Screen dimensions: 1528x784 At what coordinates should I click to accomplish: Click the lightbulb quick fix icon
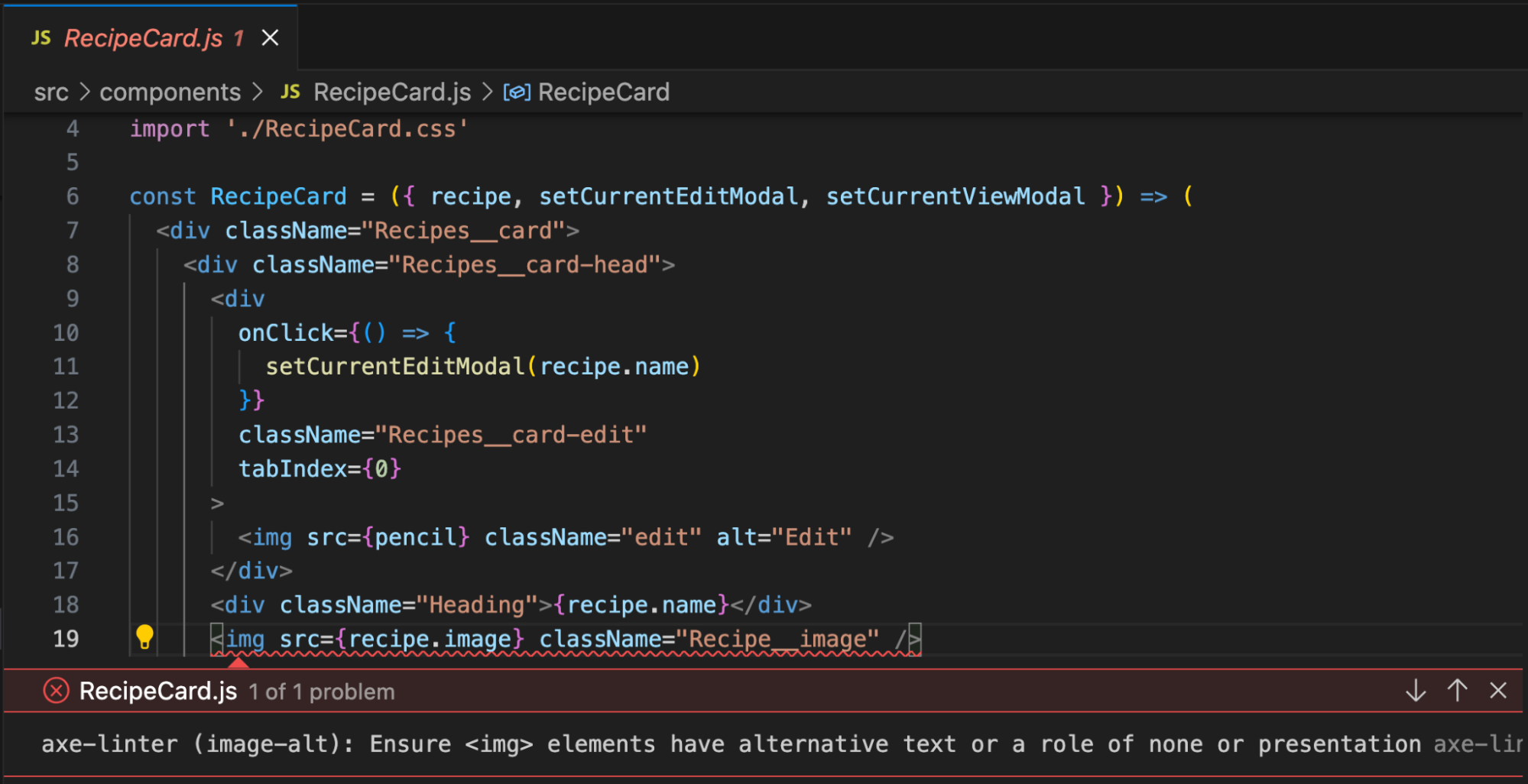coord(144,637)
